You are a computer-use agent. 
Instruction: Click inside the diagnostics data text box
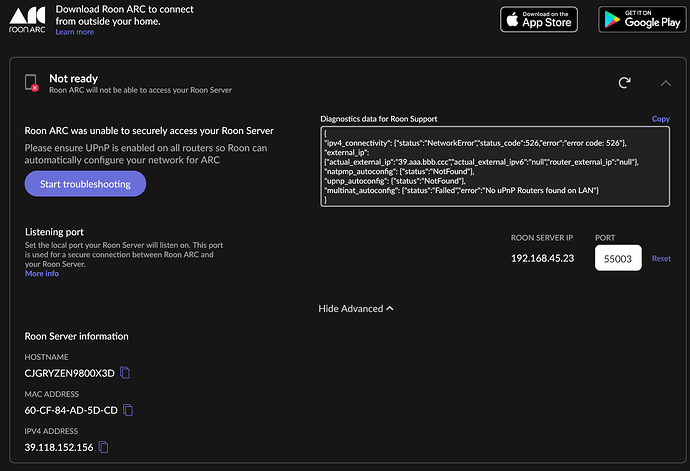495,166
